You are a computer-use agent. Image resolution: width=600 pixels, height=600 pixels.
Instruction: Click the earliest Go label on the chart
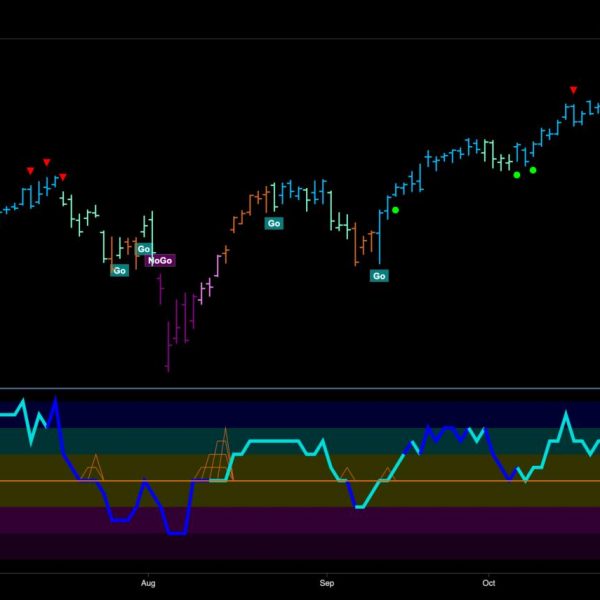click(x=119, y=271)
